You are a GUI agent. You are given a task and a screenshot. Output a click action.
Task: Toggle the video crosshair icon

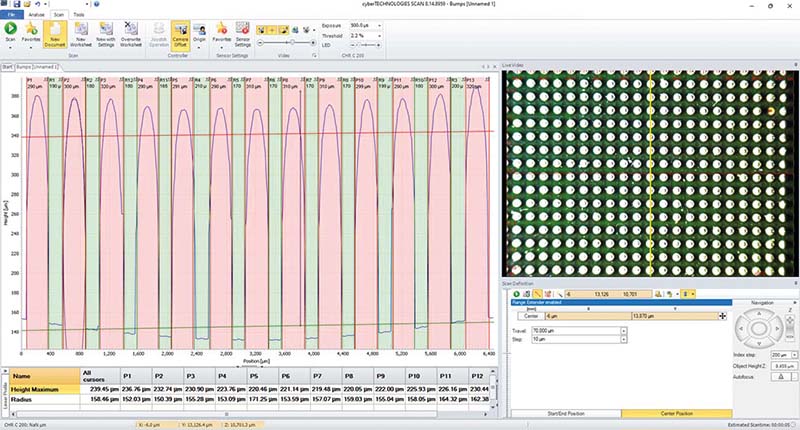coord(272,30)
